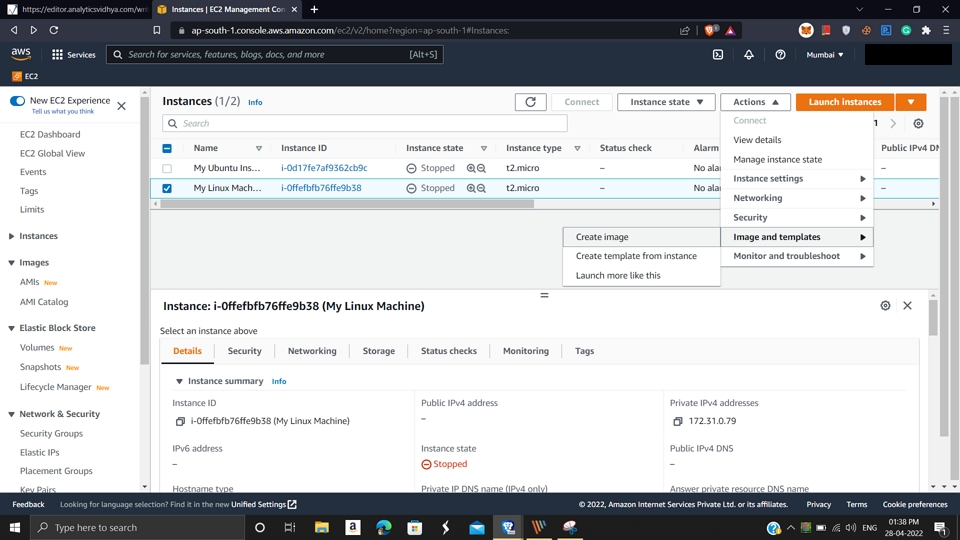Collapse the Images sidebar section
Image resolution: width=960 pixels, height=540 pixels.
click(x=11, y=263)
